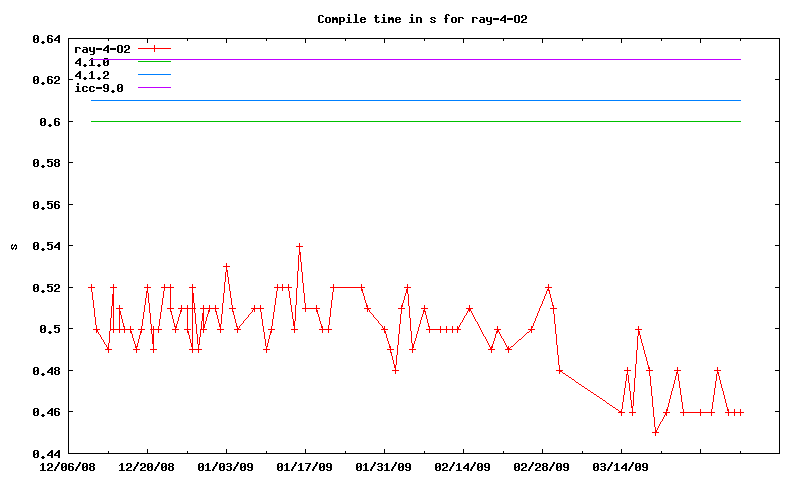Pick the 01/03/09 date tick label
Viewport: 800px width, 480px height.
click(x=226, y=466)
